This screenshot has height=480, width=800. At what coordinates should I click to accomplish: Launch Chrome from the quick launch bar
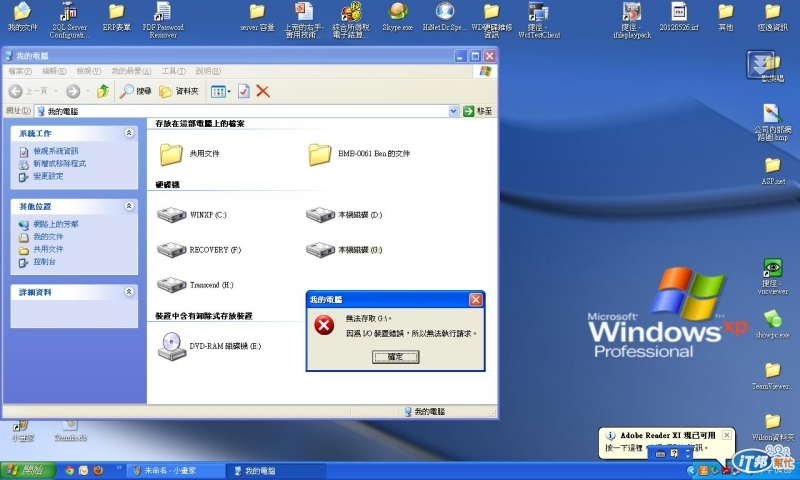pyautogui.click(x=69, y=470)
